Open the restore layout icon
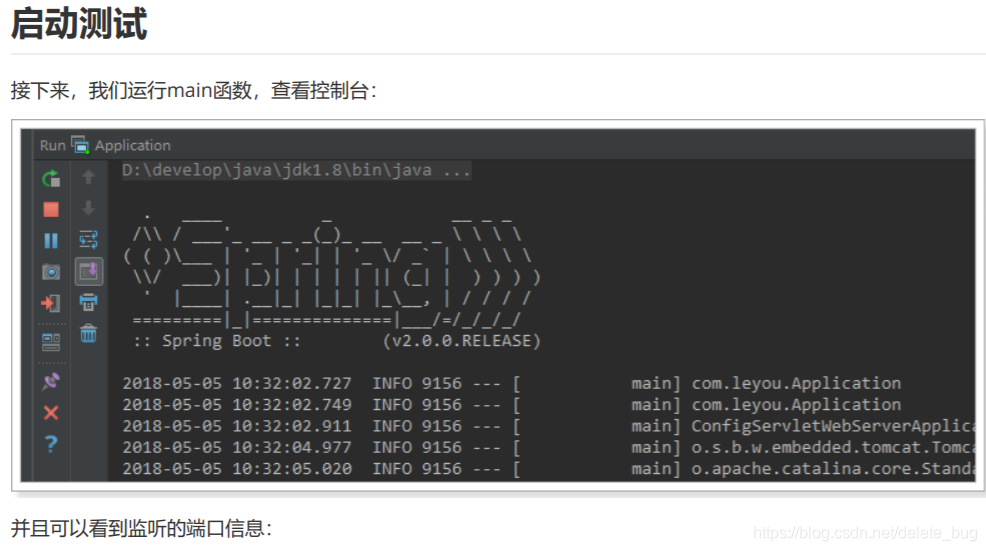The width and height of the screenshot is (986, 551). pos(51,342)
